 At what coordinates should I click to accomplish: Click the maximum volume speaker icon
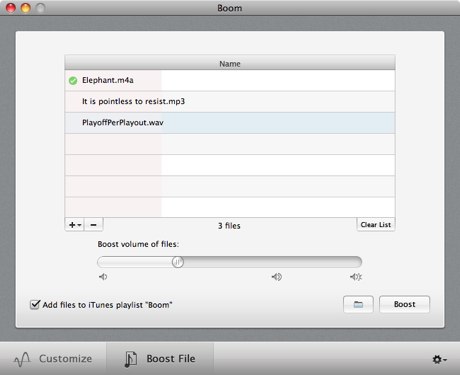point(356,277)
